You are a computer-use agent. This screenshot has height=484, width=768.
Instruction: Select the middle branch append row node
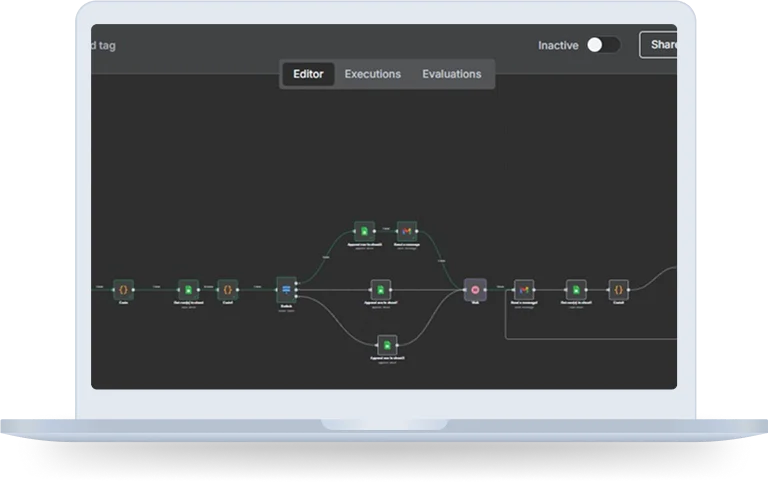pyautogui.click(x=380, y=289)
